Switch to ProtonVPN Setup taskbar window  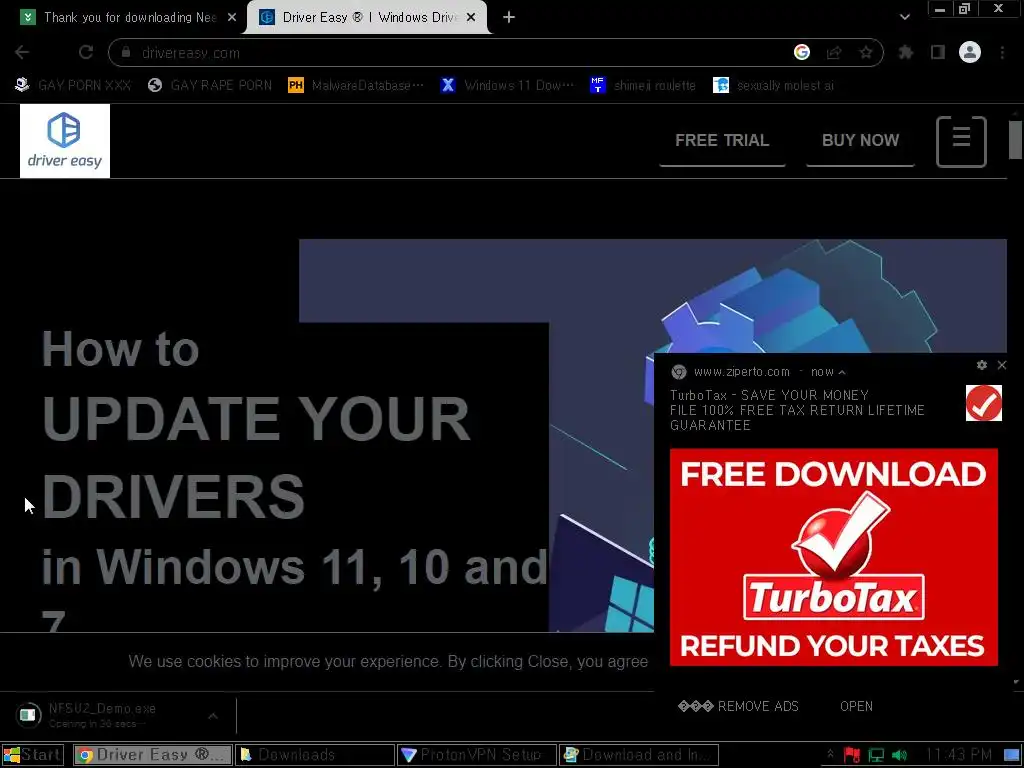tap(477, 755)
